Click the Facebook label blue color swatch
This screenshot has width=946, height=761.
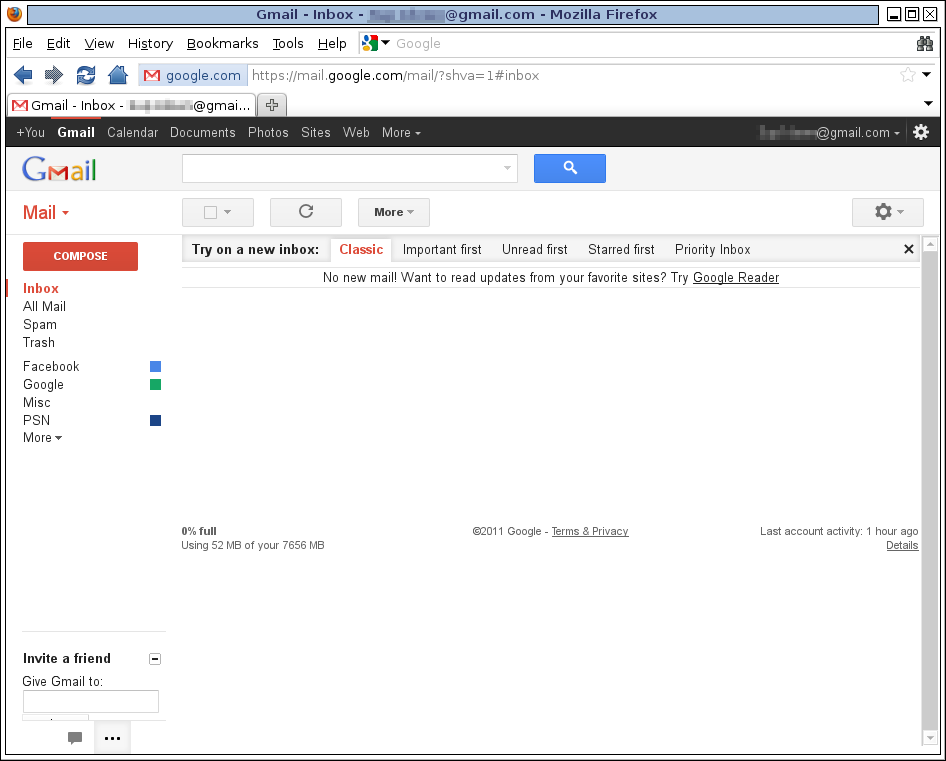coord(155,366)
